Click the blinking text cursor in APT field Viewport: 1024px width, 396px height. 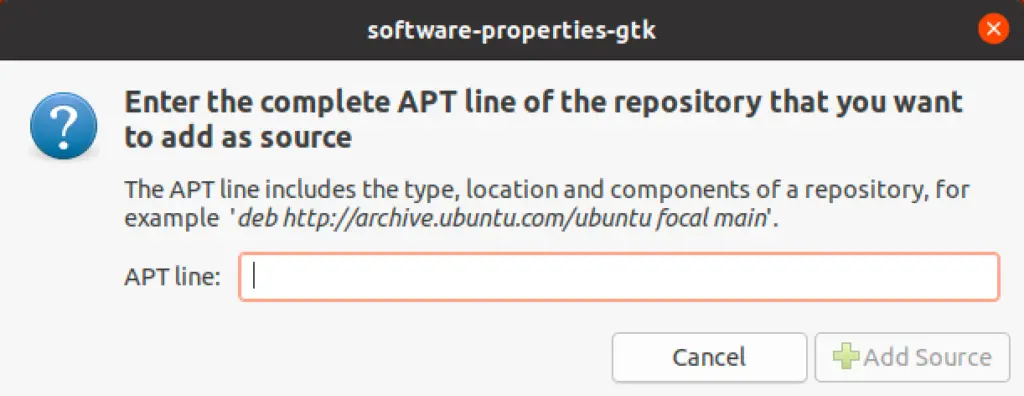[255, 277]
